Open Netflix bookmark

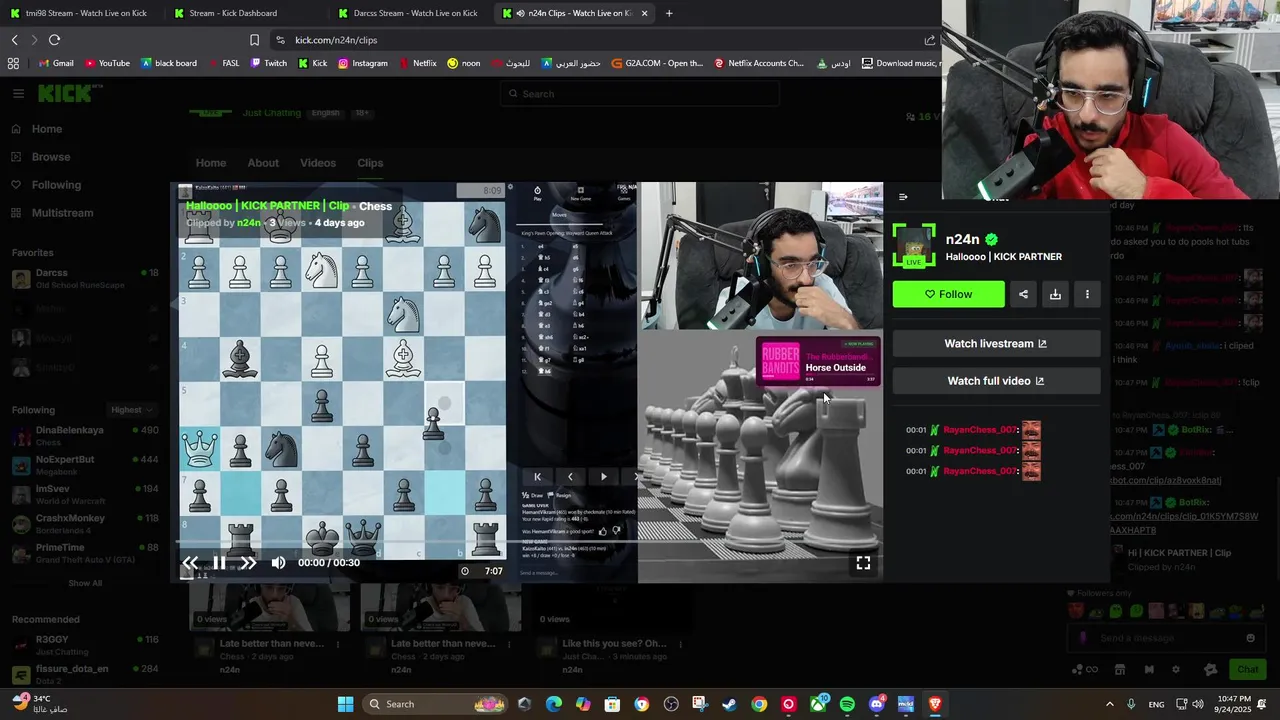(418, 63)
